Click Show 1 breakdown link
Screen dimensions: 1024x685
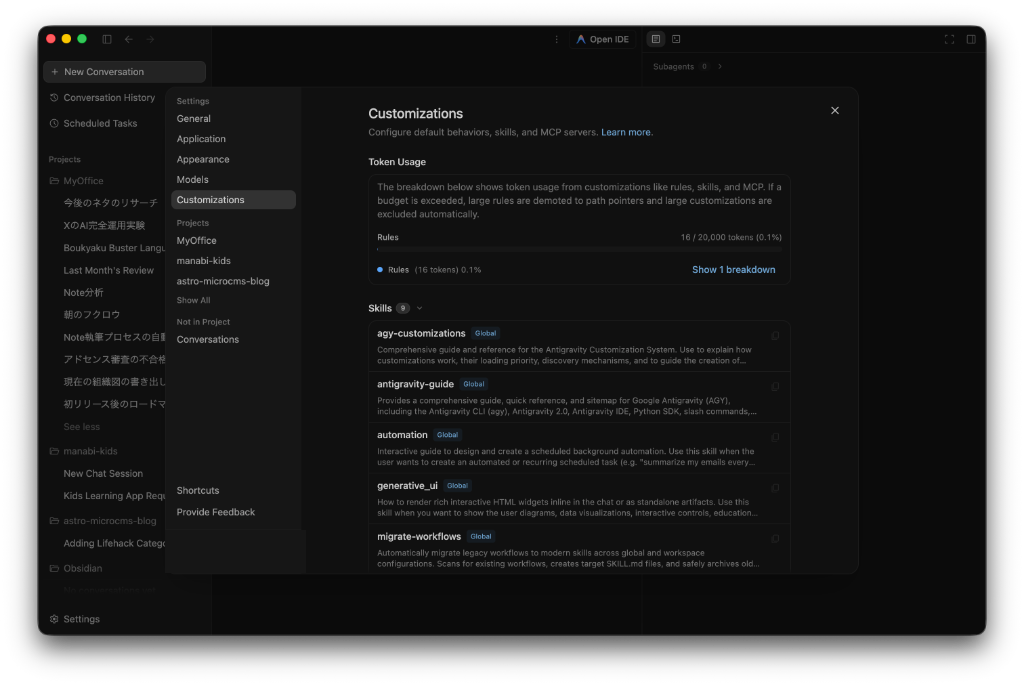click(733, 270)
